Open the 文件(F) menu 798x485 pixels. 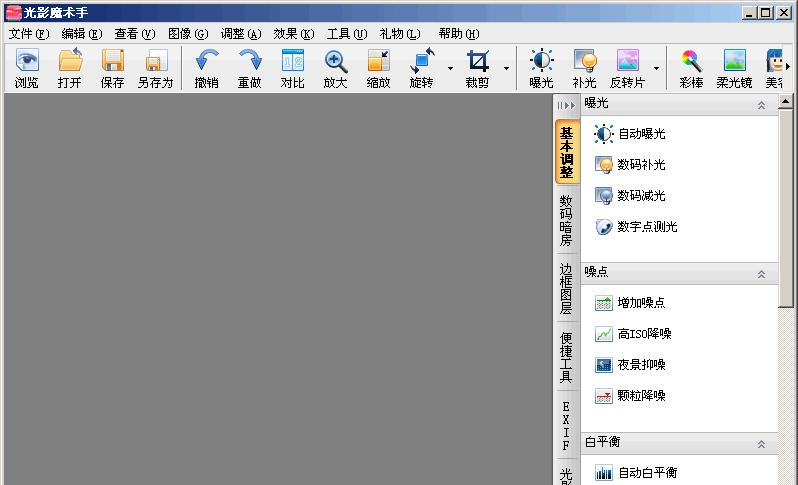pos(29,34)
